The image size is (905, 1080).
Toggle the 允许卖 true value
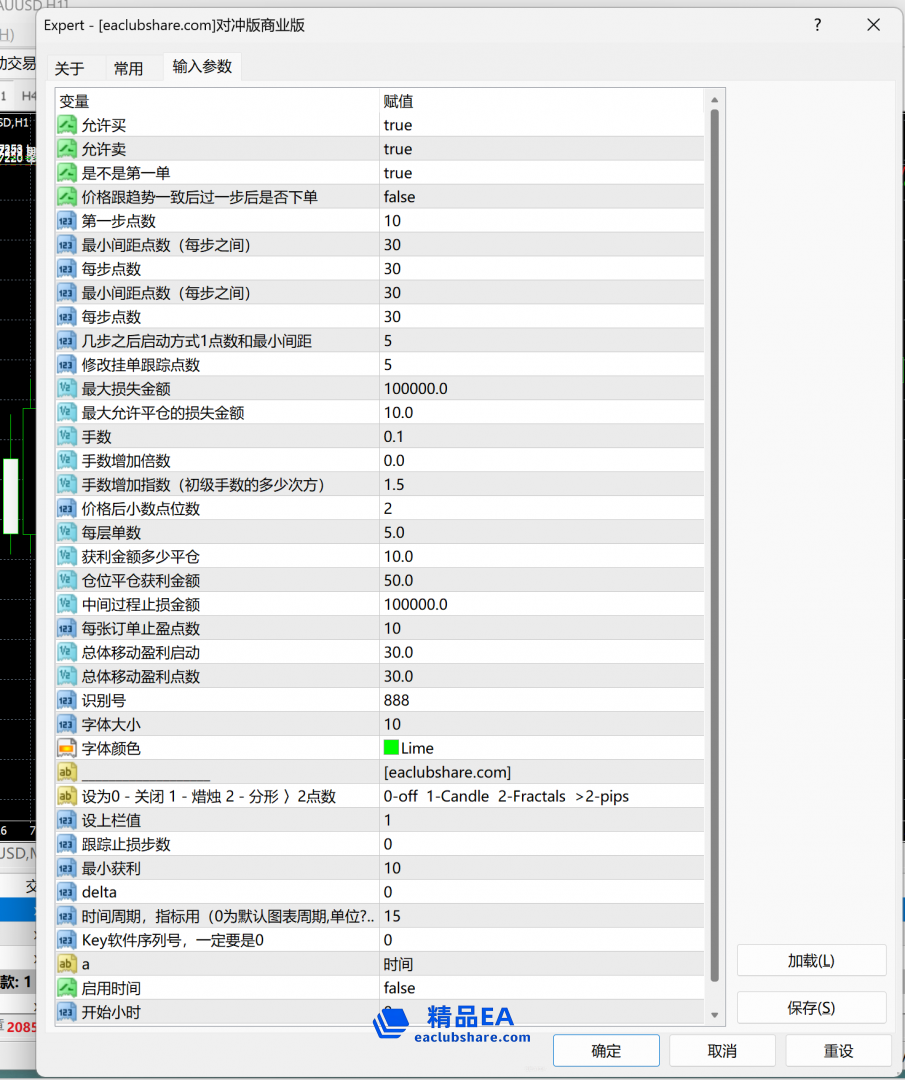pyautogui.click(x=398, y=149)
